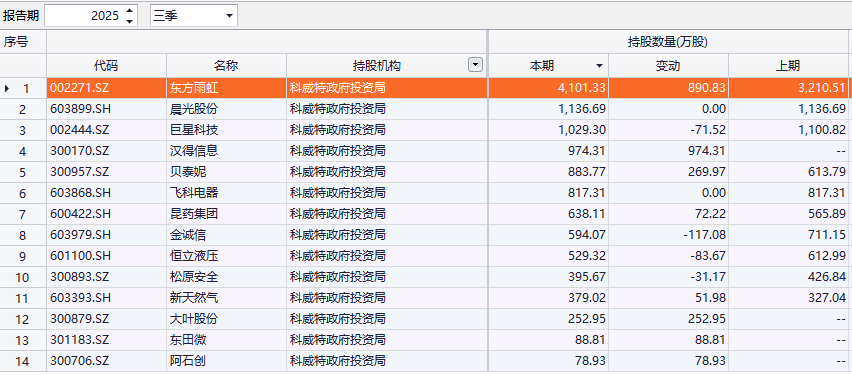Select stock code 600422.SH
This screenshot has height=375, width=852.
click(106, 214)
